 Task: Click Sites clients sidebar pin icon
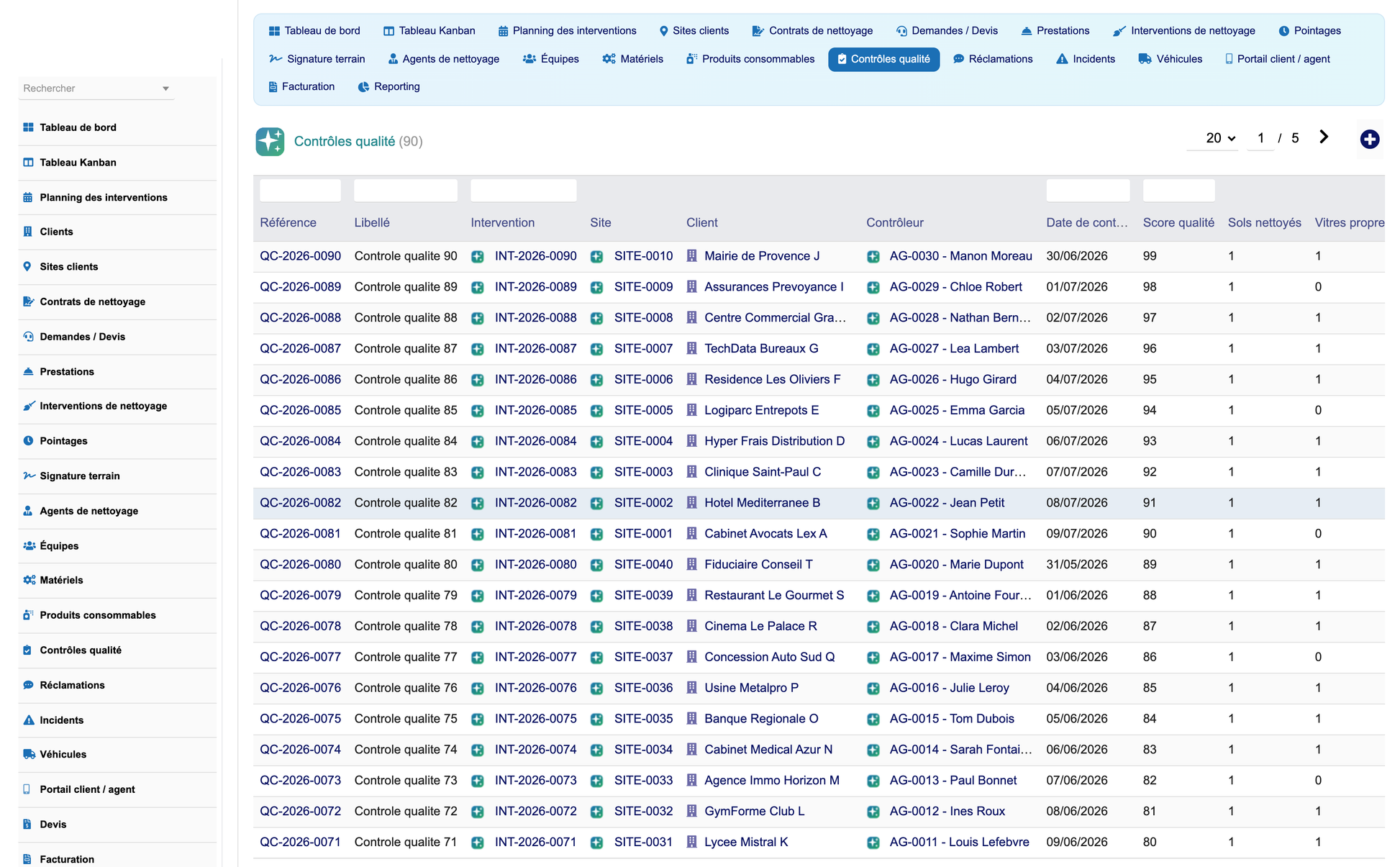(x=27, y=266)
